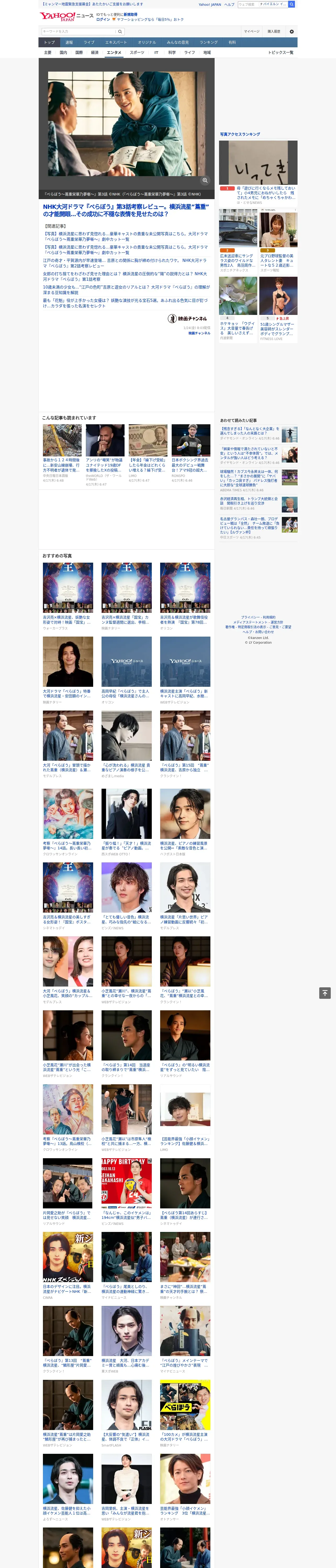This screenshot has height=1568, width=336.
Task: Select the 国内 category
Action: click(63, 52)
